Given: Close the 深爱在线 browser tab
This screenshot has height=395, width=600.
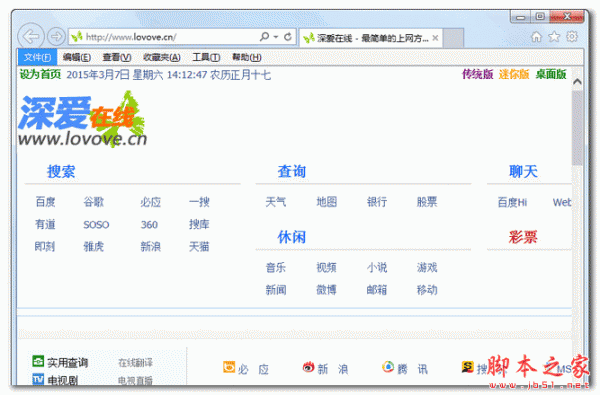Looking at the screenshot, I should pyautogui.click(x=435, y=38).
